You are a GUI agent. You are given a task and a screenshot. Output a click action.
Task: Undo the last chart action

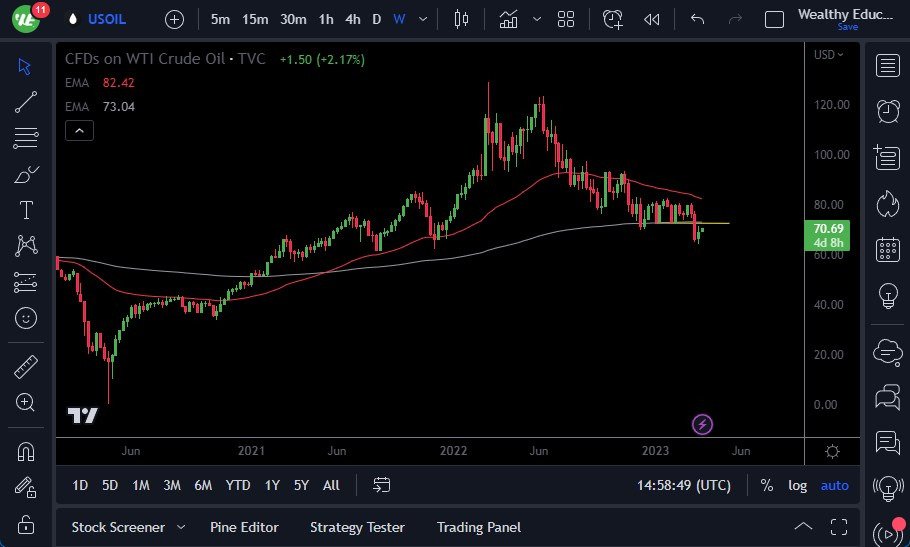pyautogui.click(x=698, y=19)
